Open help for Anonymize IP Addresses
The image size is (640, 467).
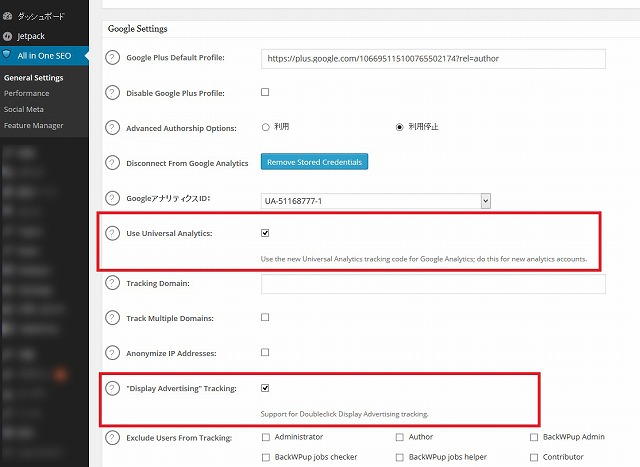tap(112, 353)
